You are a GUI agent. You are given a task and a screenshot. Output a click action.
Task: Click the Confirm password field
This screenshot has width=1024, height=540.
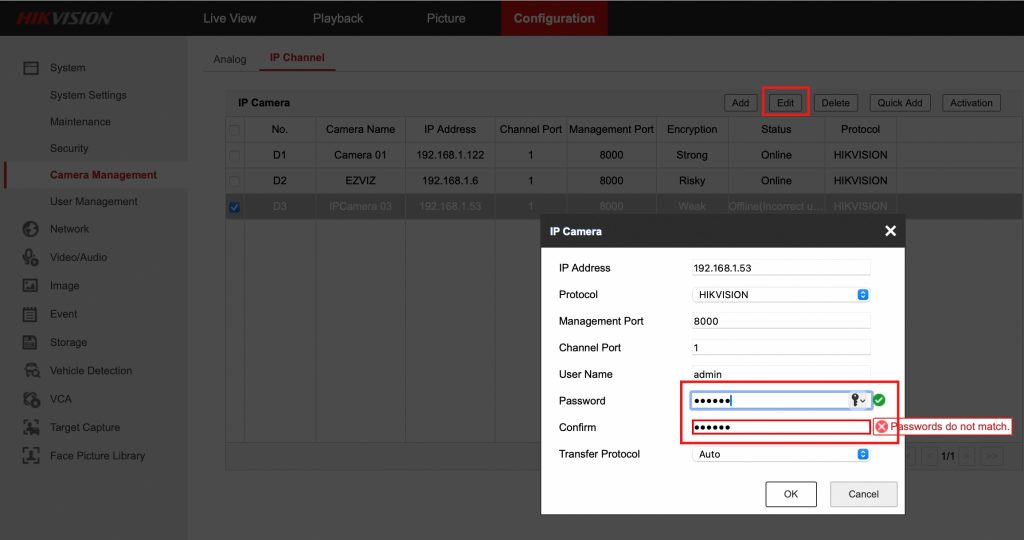click(x=780, y=427)
